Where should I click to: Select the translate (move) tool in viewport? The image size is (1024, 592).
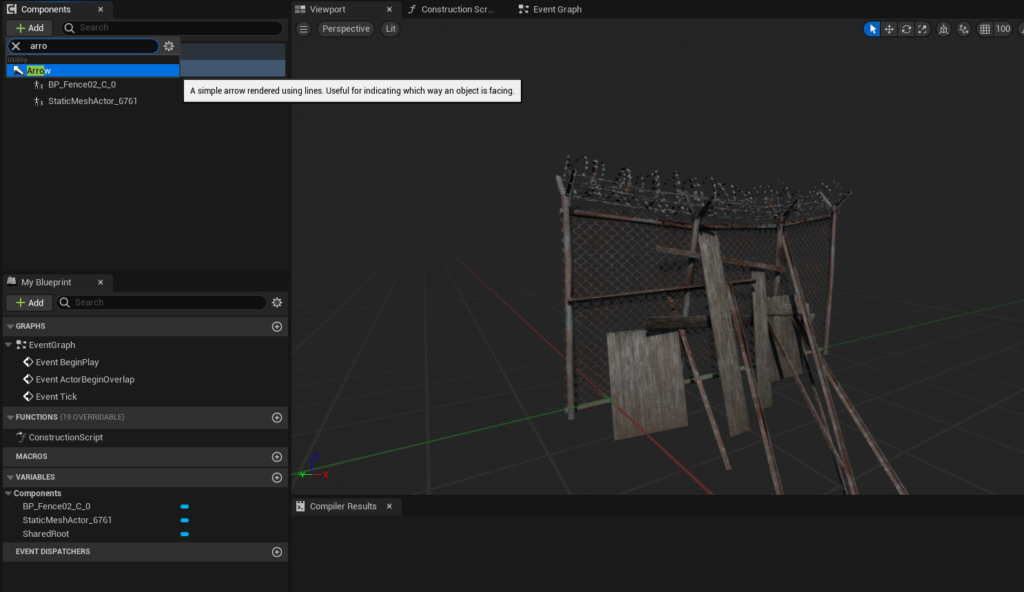tap(889, 29)
